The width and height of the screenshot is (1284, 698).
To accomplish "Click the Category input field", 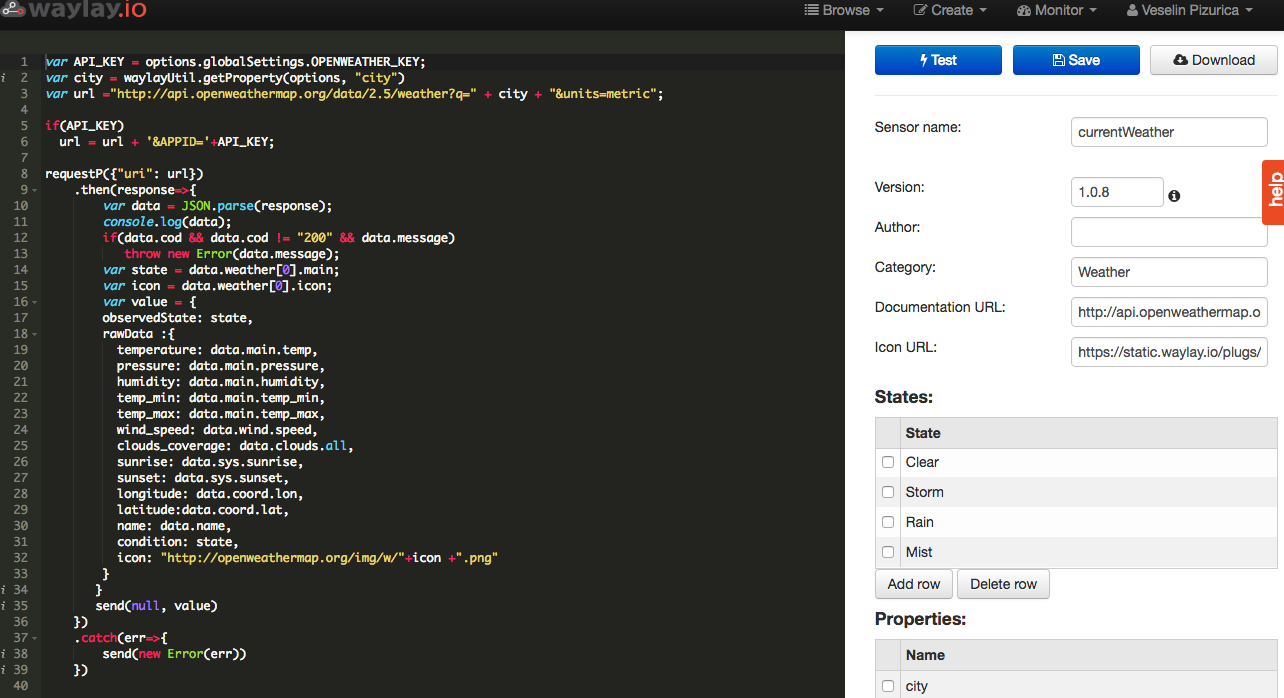I will coord(1169,272).
